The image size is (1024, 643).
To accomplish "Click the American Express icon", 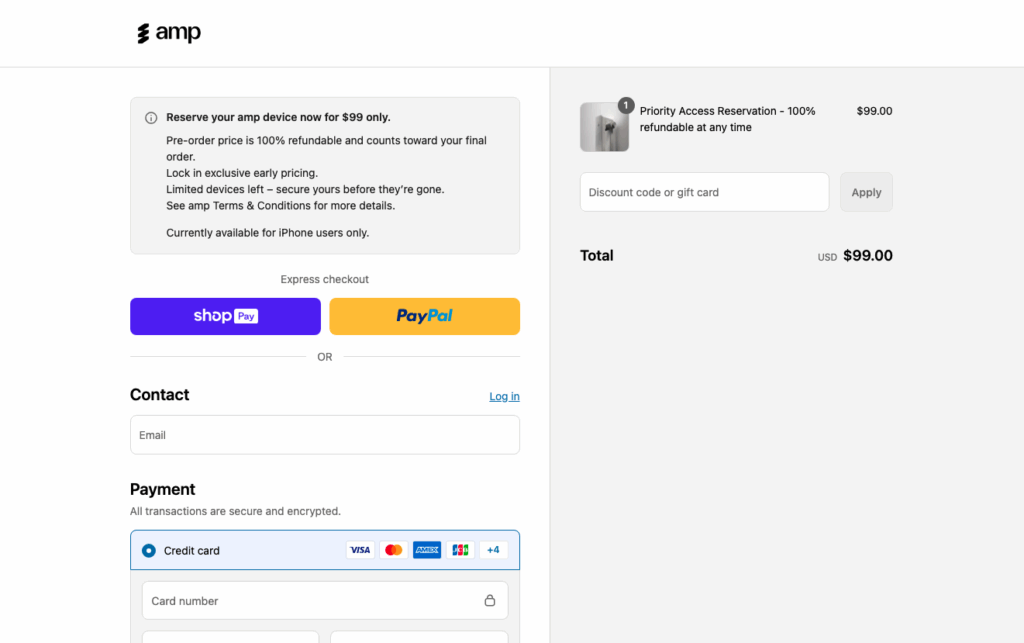I will pyautogui.click(x=427, y=550).
